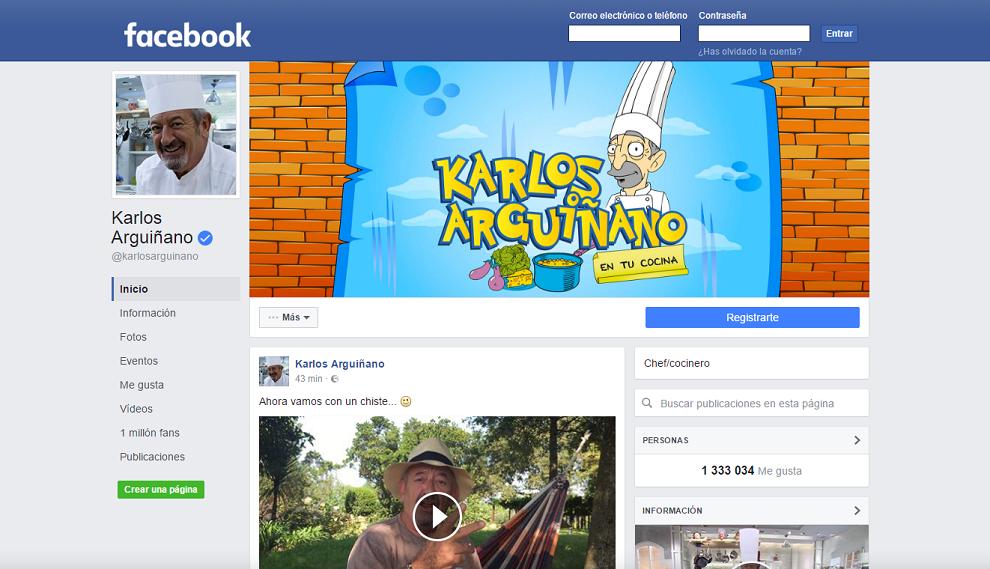Open the chef profile picture

pos(176,134)
